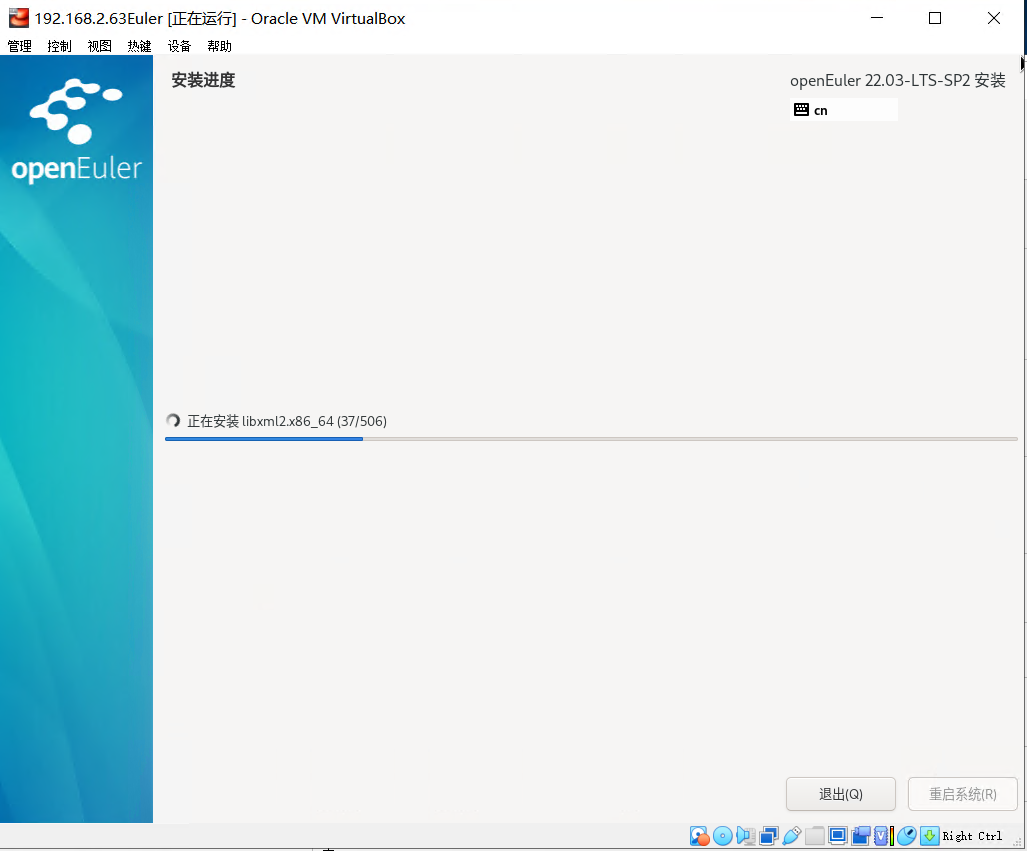
Task: Close the VirtualBox window
Action: [x=994, y=18]
